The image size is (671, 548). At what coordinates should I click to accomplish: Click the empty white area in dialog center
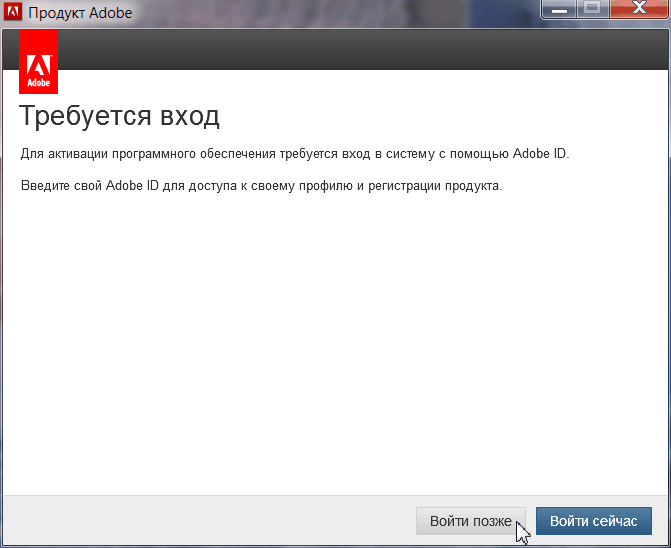tap(335, 340)
